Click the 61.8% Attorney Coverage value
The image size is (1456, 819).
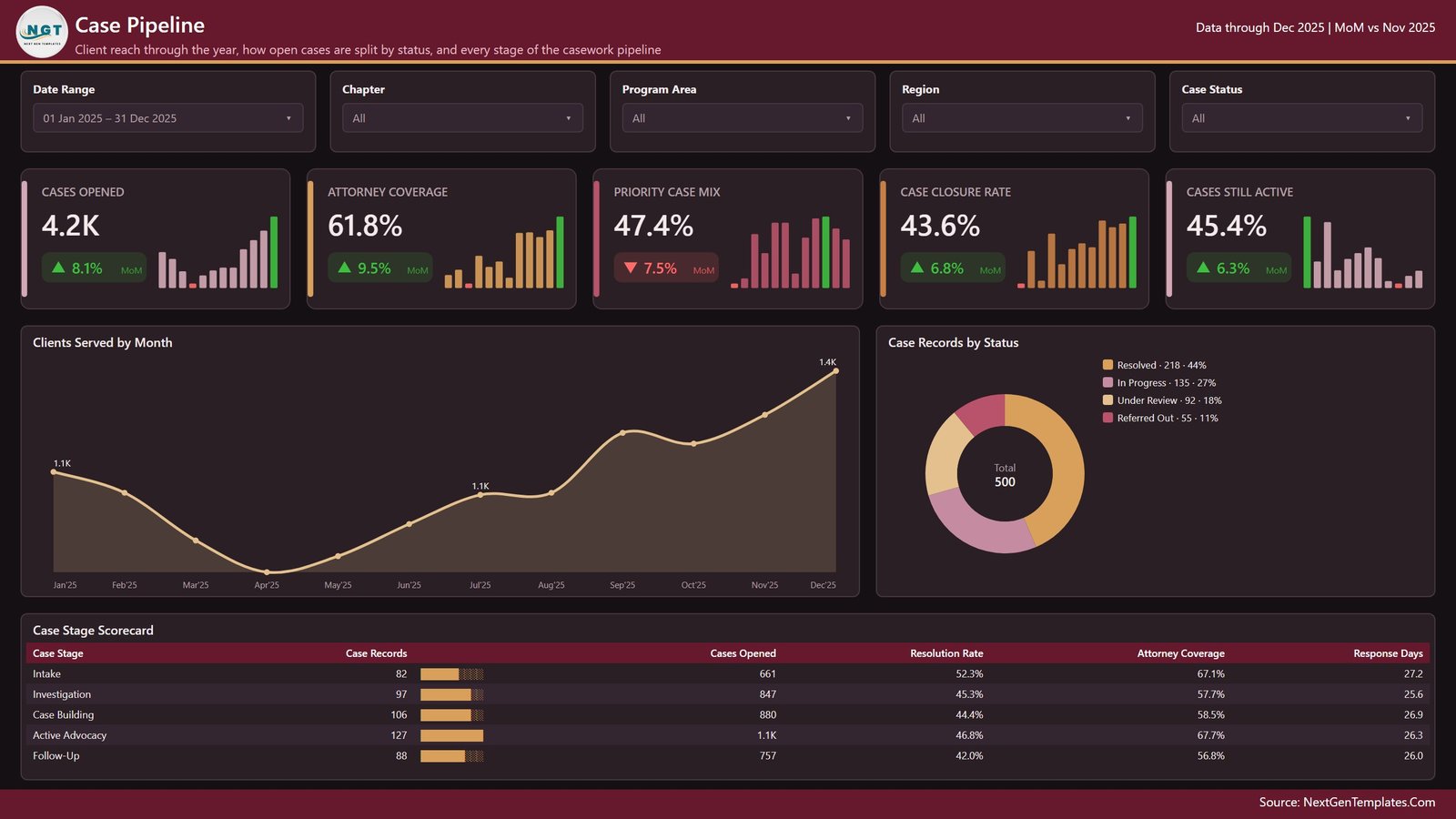[x=365, y=226]
